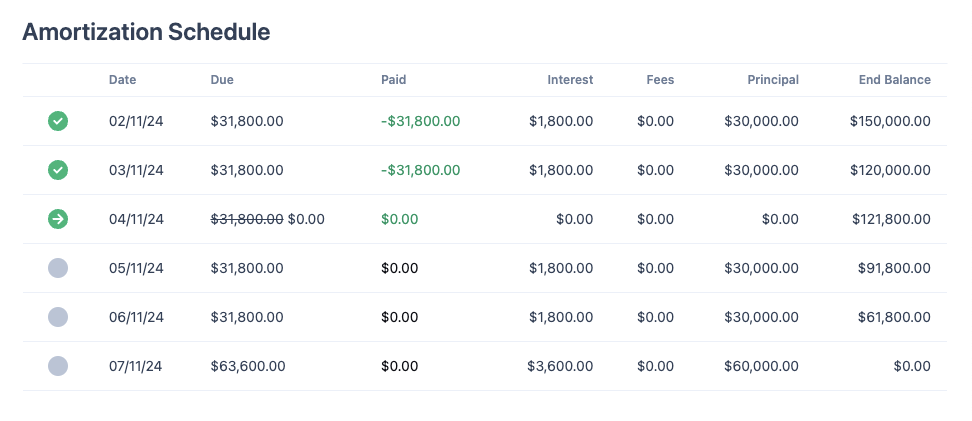Click the $60,000.00 principal value
The width and height of the screenshot is (972, 421).
(x=761, y=366)
